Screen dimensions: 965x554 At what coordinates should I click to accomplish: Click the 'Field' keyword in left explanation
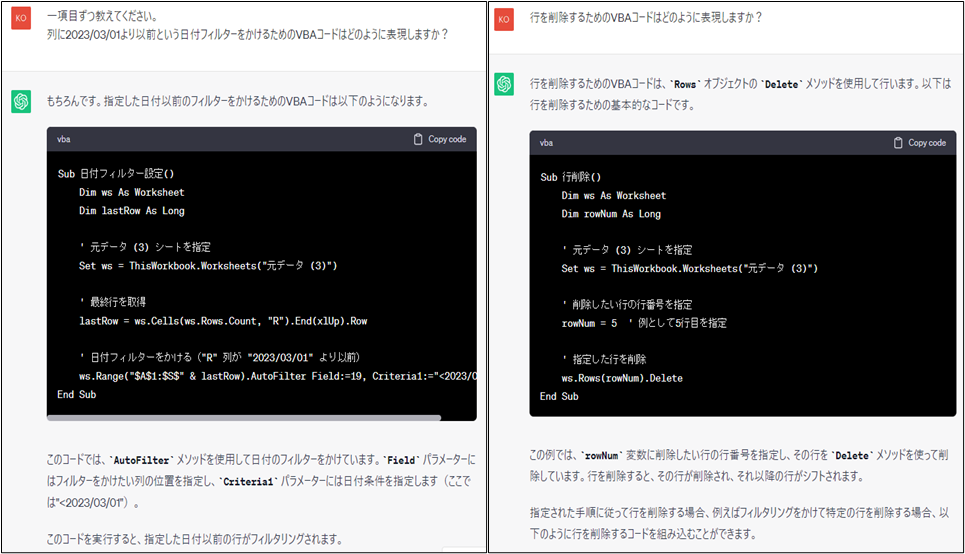[401, 460]
